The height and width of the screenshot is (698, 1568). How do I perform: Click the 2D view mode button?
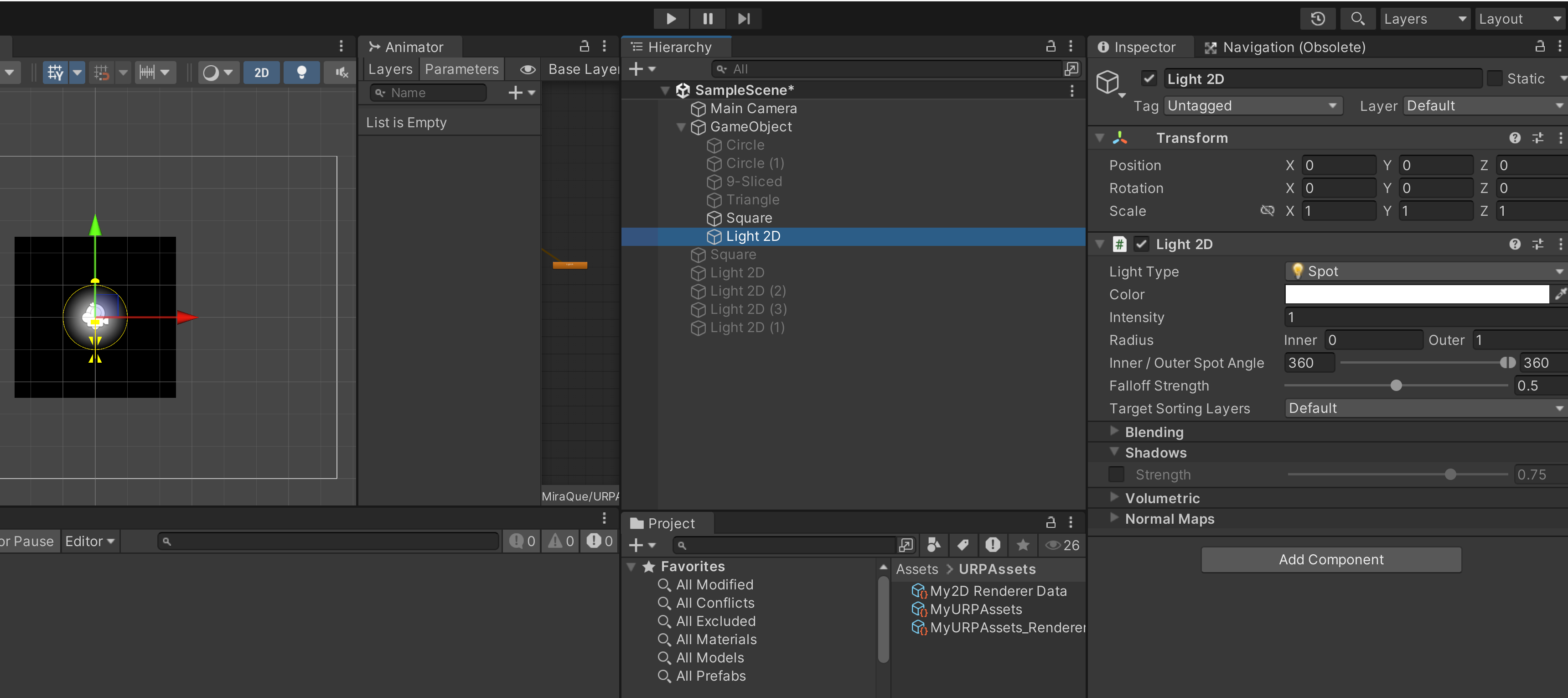point(261,73)
